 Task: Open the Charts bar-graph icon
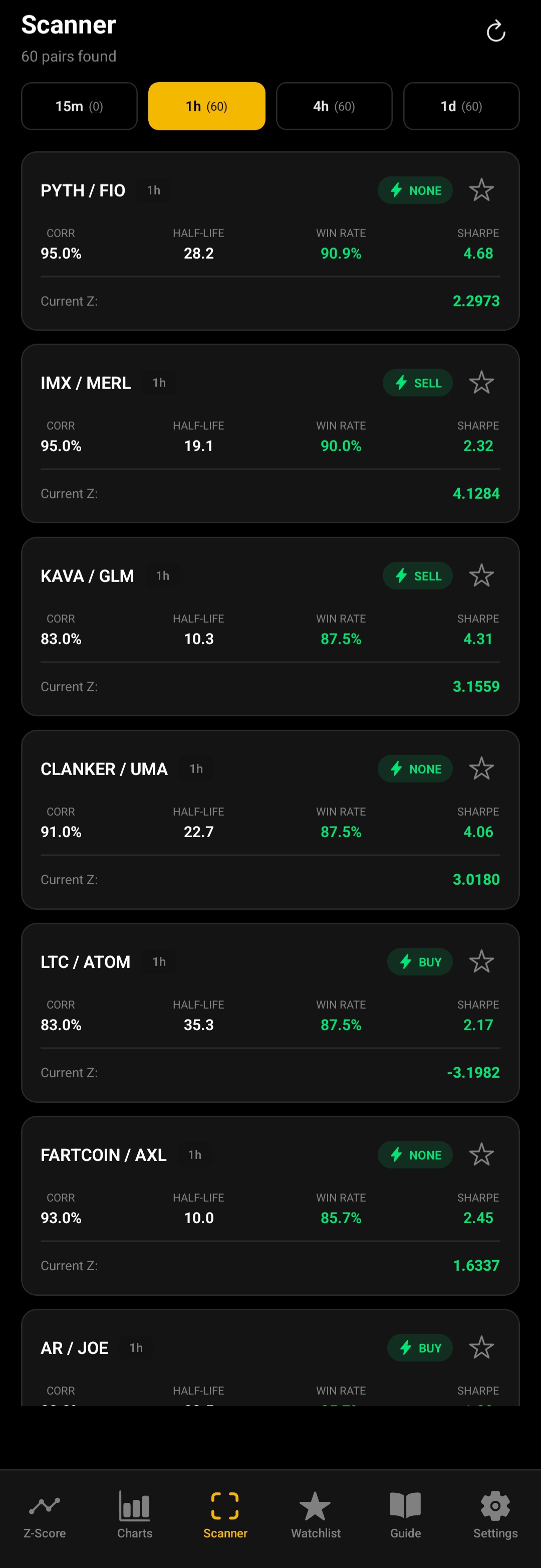pos(134,1506)
